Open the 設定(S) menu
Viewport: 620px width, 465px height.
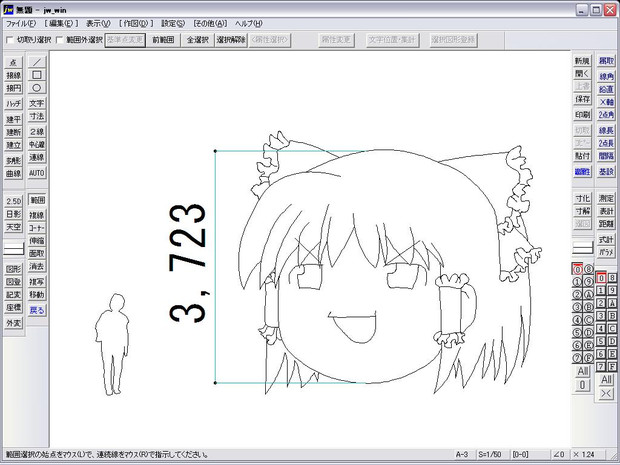[173, 24]
